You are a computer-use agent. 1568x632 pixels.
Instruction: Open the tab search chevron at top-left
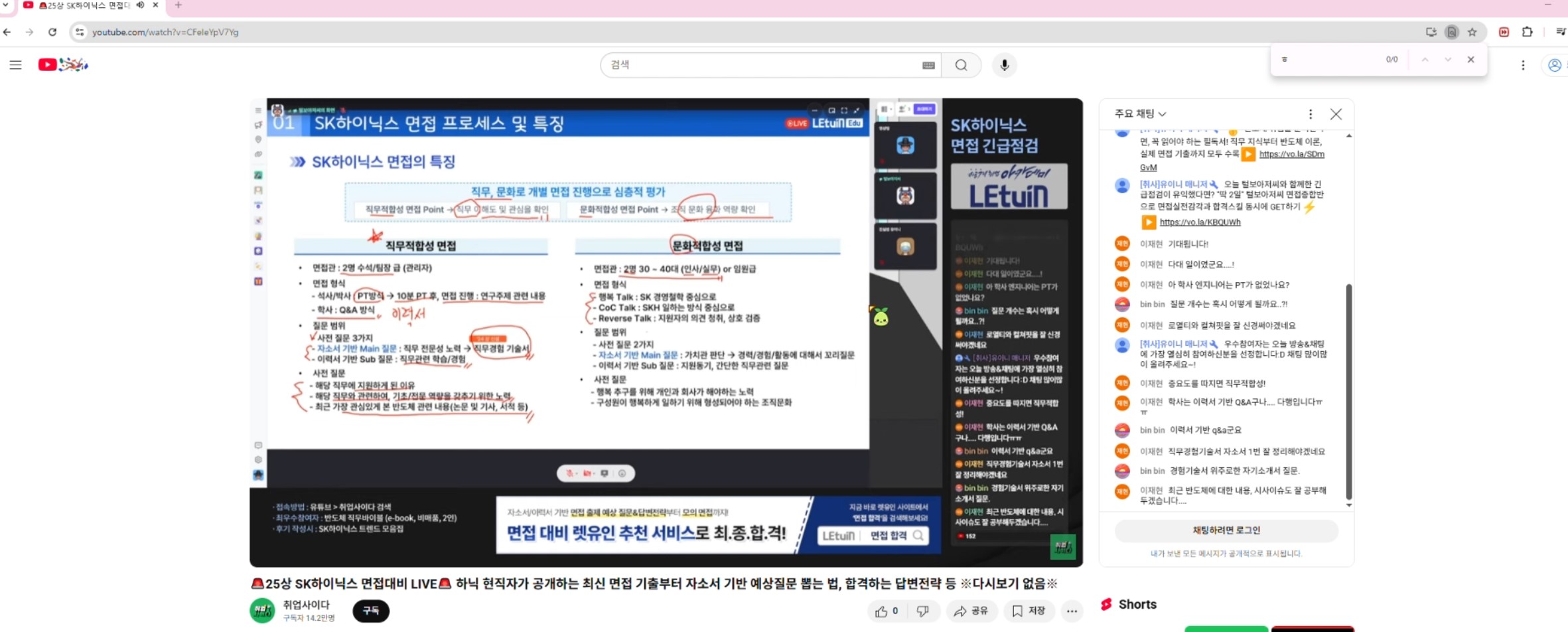[x=5, y=5]
